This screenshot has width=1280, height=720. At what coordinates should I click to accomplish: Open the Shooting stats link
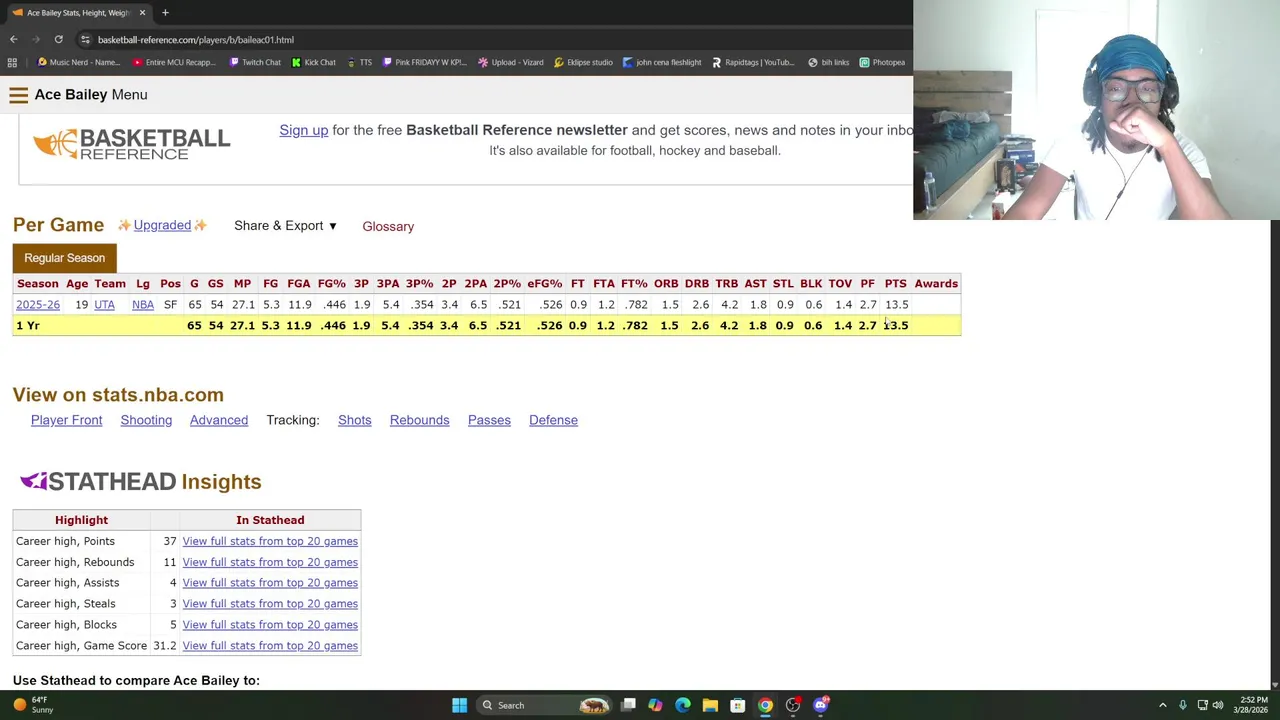146,420
